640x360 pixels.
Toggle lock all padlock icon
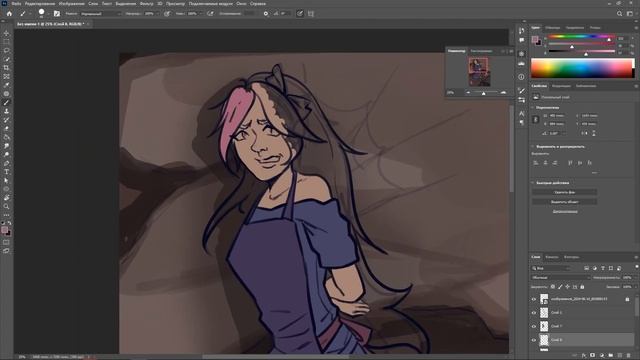coord(582,287)
